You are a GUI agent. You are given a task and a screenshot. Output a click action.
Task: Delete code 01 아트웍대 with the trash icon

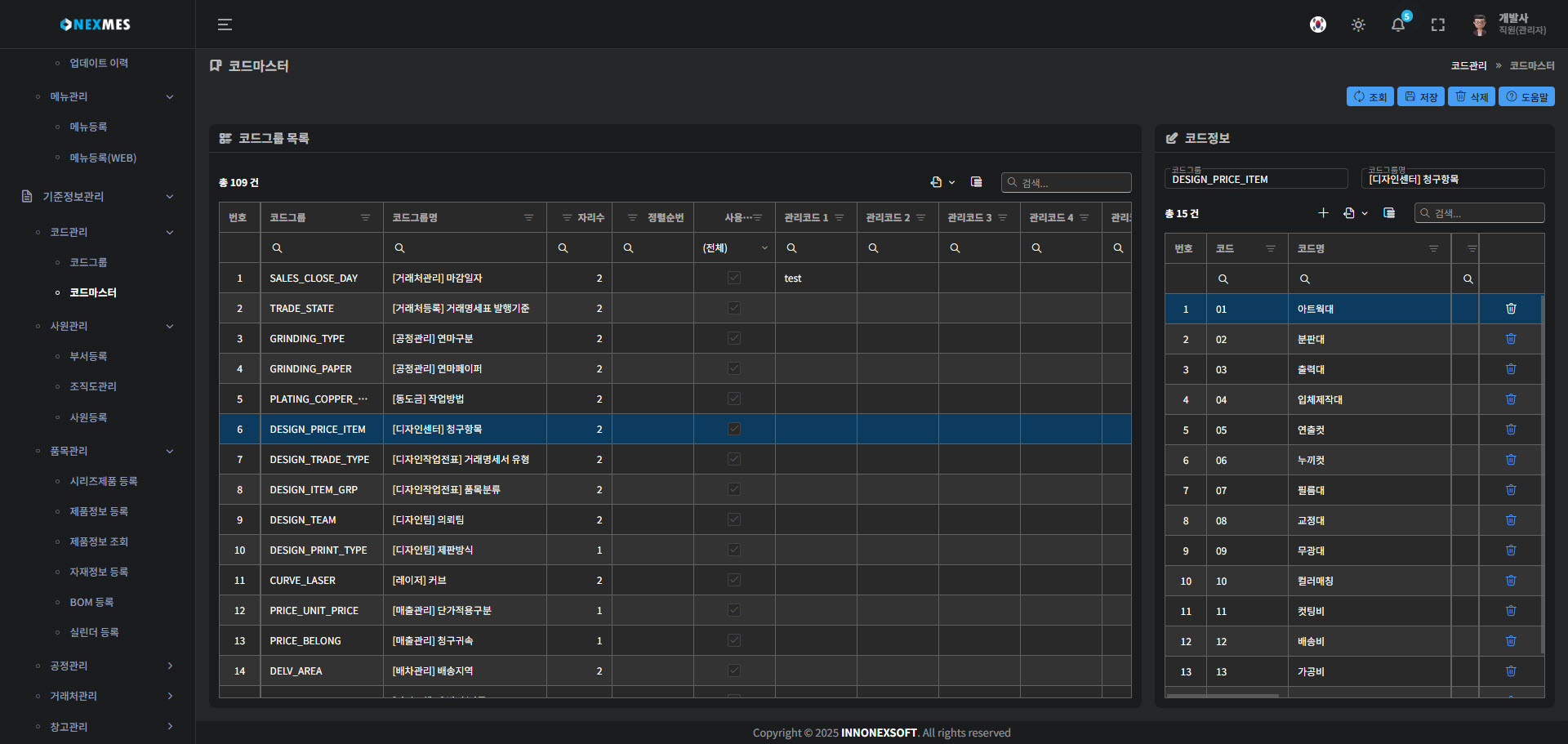(1511, 309)
